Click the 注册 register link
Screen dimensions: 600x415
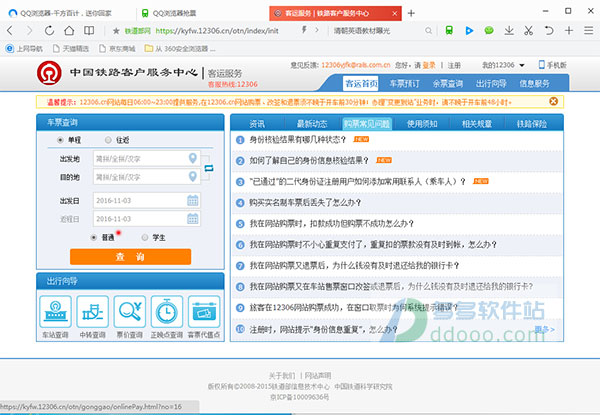[x=454, y=65]
